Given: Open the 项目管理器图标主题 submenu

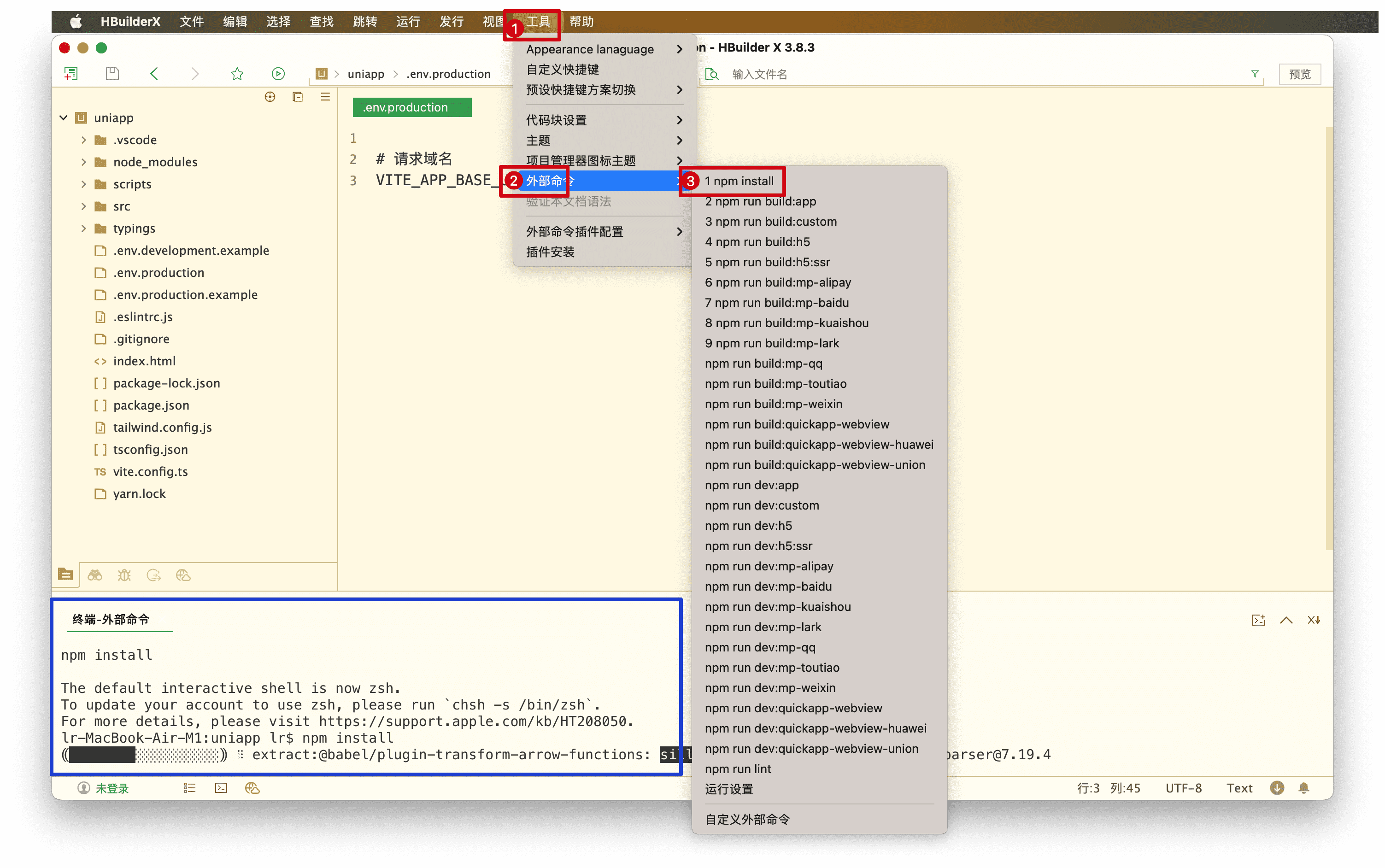Looking at the screenshot, I should click(x=604, y=160).
